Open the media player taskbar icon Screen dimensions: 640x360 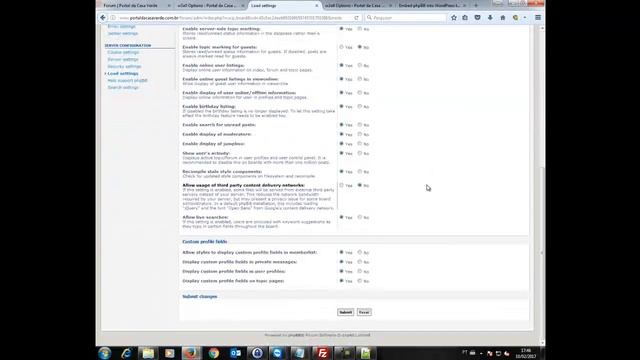(169, 353)
